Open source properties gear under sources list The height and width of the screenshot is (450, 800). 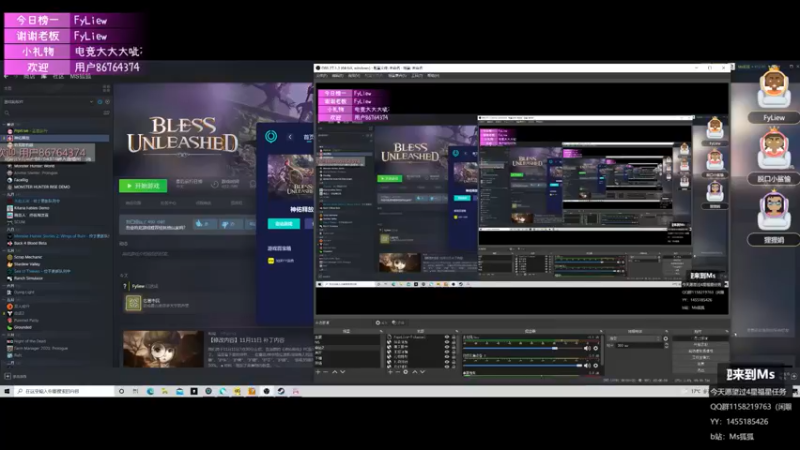point(406,372)
